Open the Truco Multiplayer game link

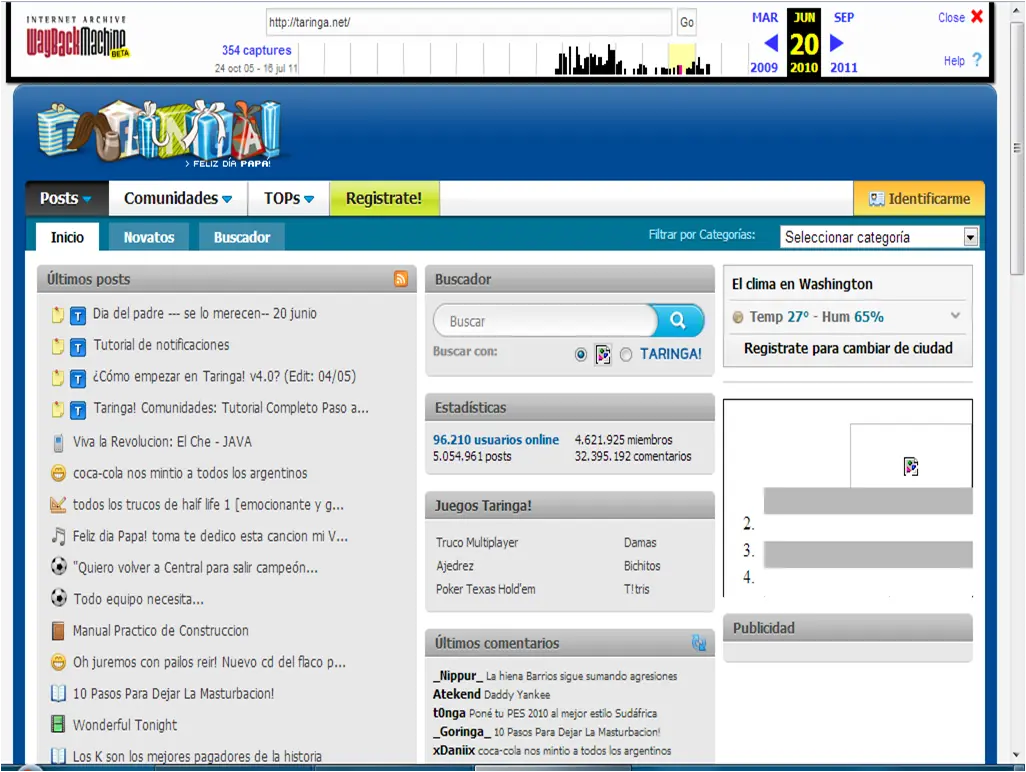(477, 542)
